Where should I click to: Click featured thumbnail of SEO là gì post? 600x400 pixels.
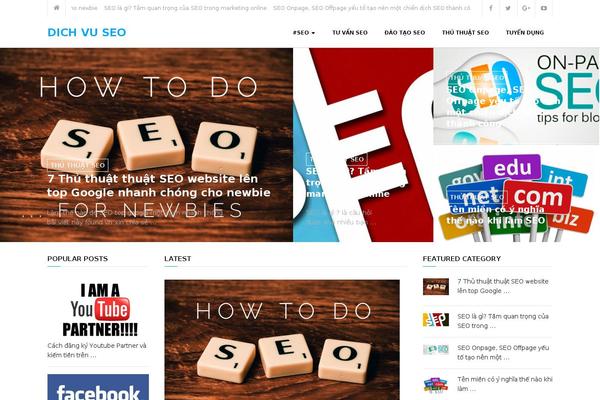tap(435, 320)
